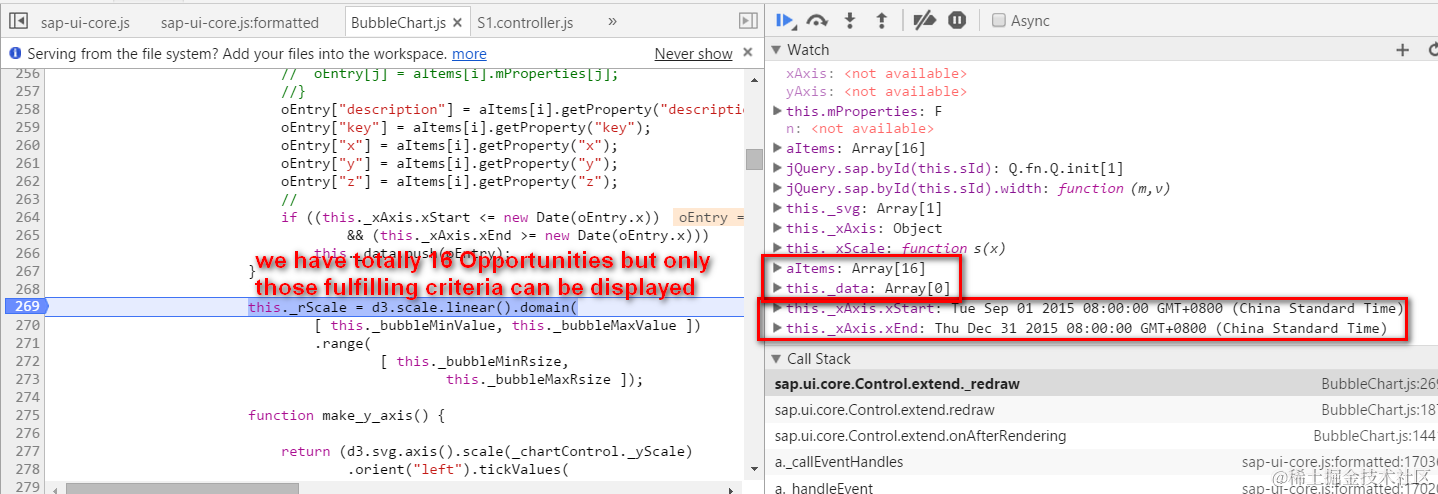
Task: Resume script execution
Action: point(785,20)
